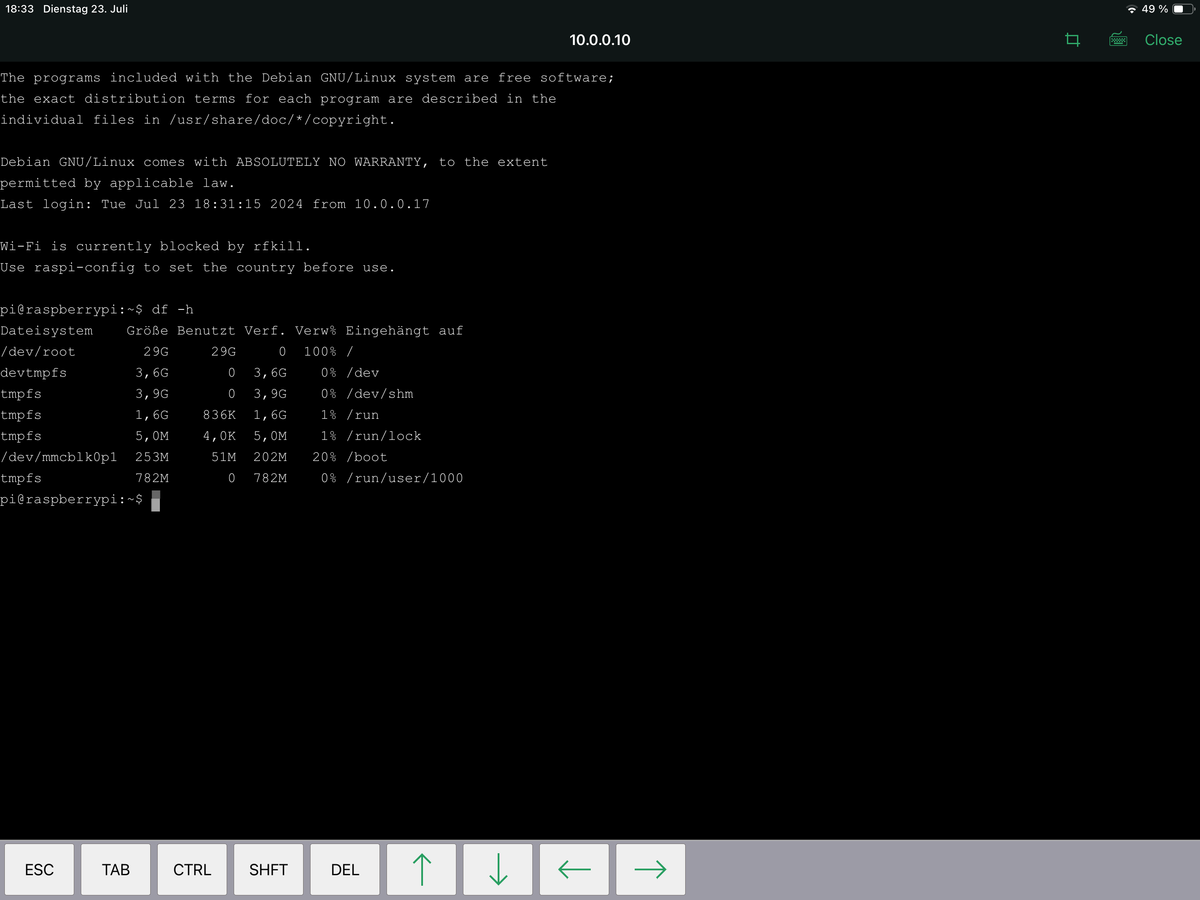Click the 'Use raspi-config' instruction line
This screenshot has height=900, width=1200.
[198, 267]
